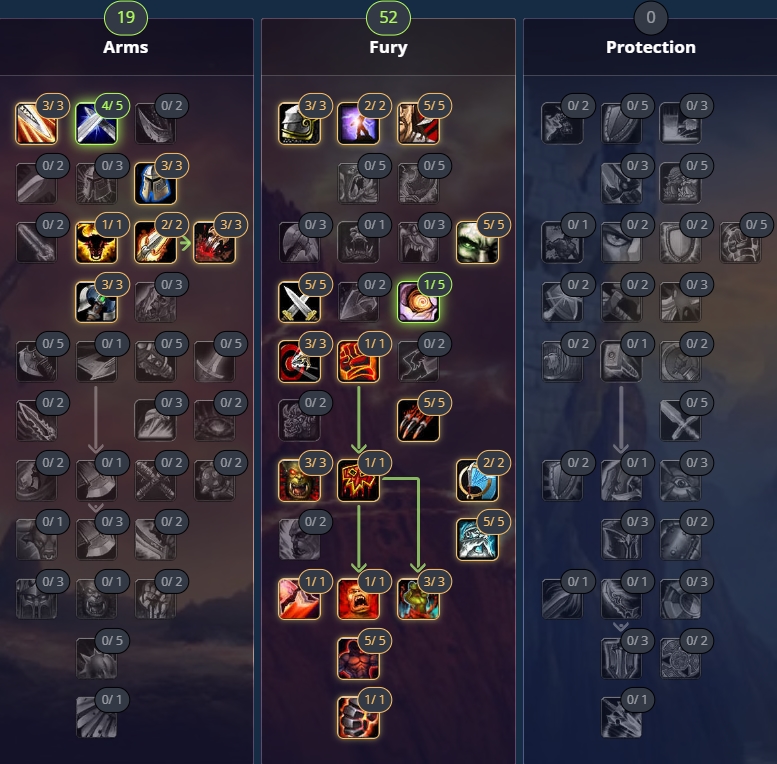This screenshot has width=777, height=764.
Task: Click the purple lightning figure 2/2 Fury talent
Action: 358,123
